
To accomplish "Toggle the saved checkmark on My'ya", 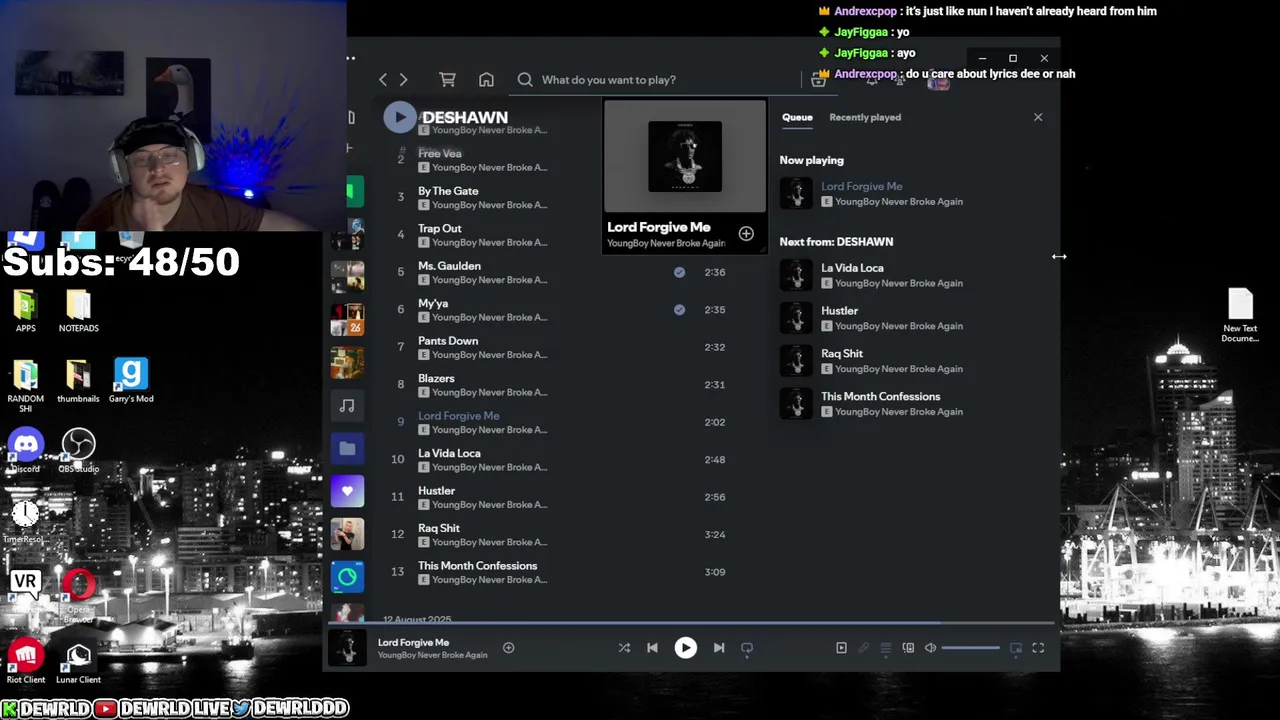I will pyautogui.click(x=679, y=310).
